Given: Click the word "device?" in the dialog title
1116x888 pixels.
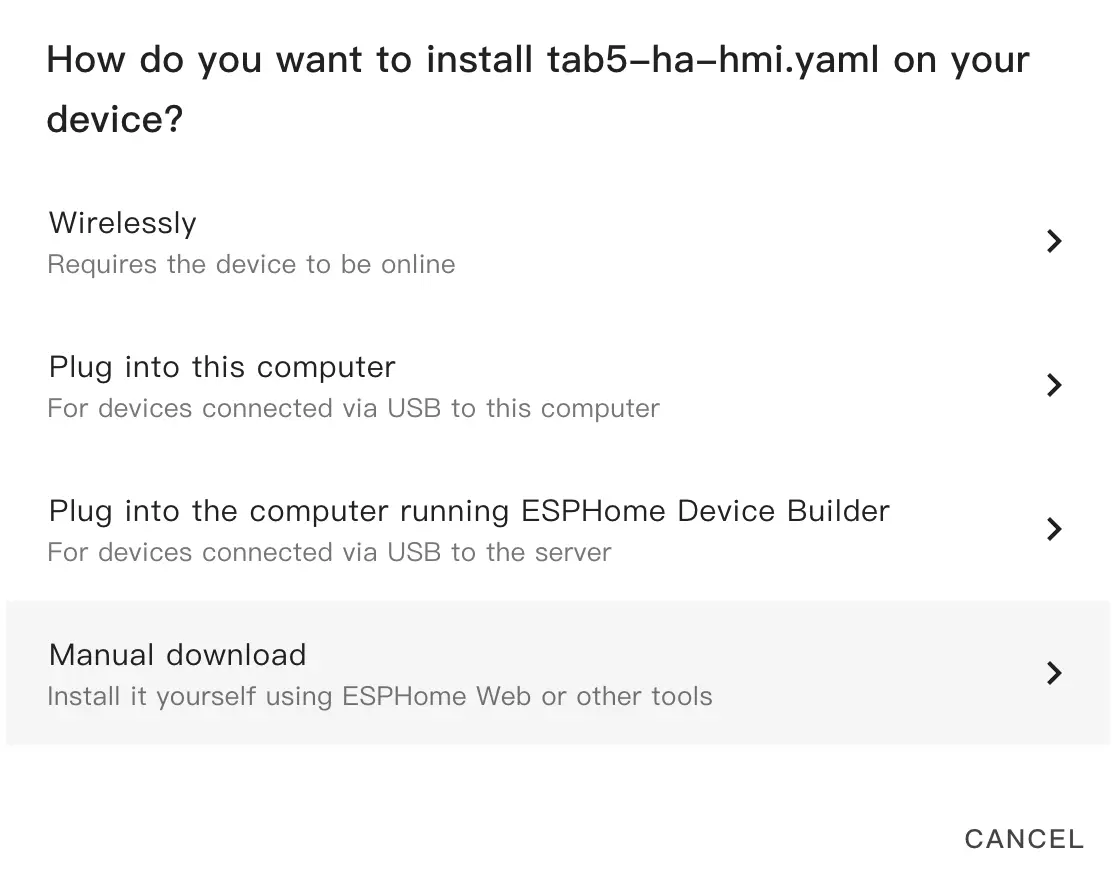Looking at the screenshot, I should (x=115, y=121).
